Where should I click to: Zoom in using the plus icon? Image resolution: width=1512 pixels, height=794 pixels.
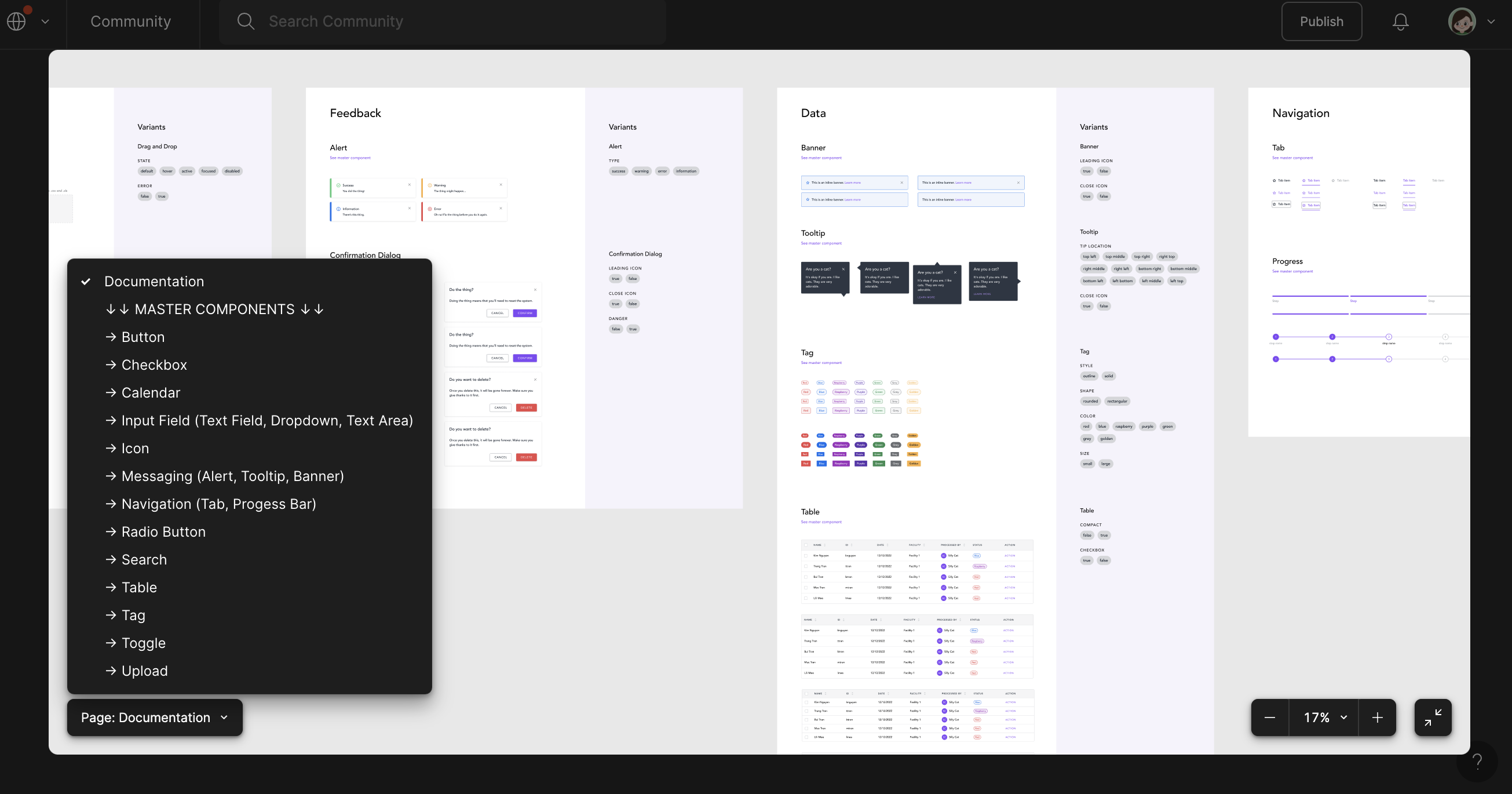pyautogui.click(x=1378, y=717)
